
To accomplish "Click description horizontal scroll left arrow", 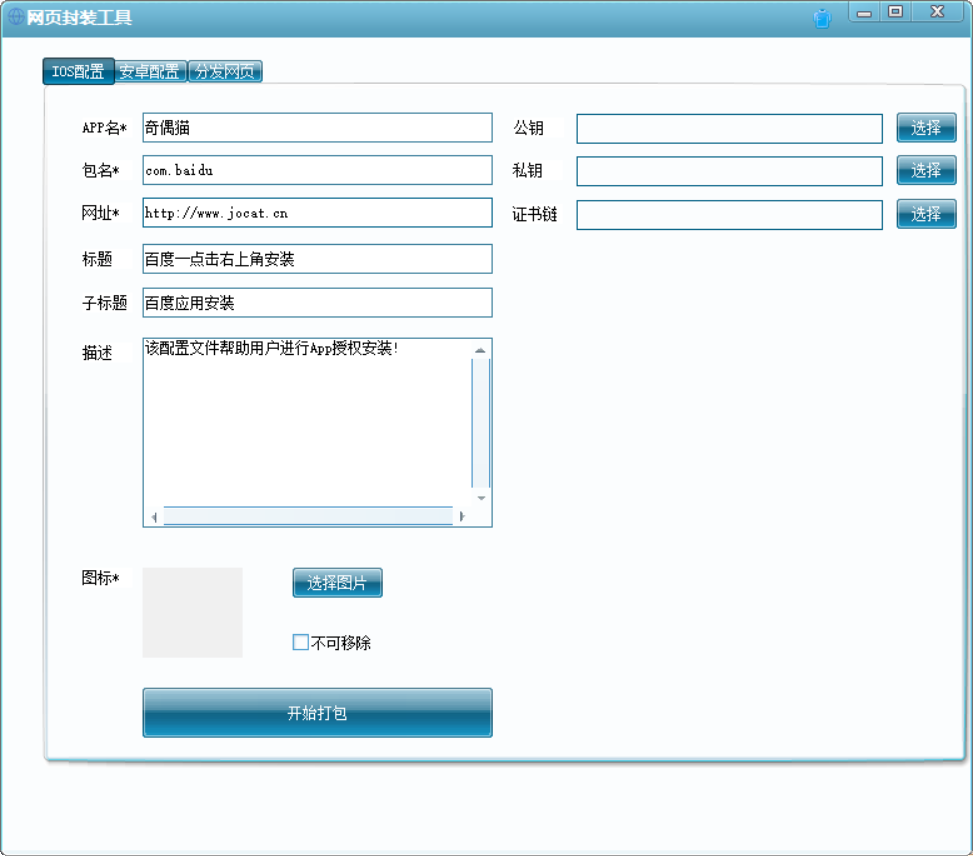I will coord(154,516).
